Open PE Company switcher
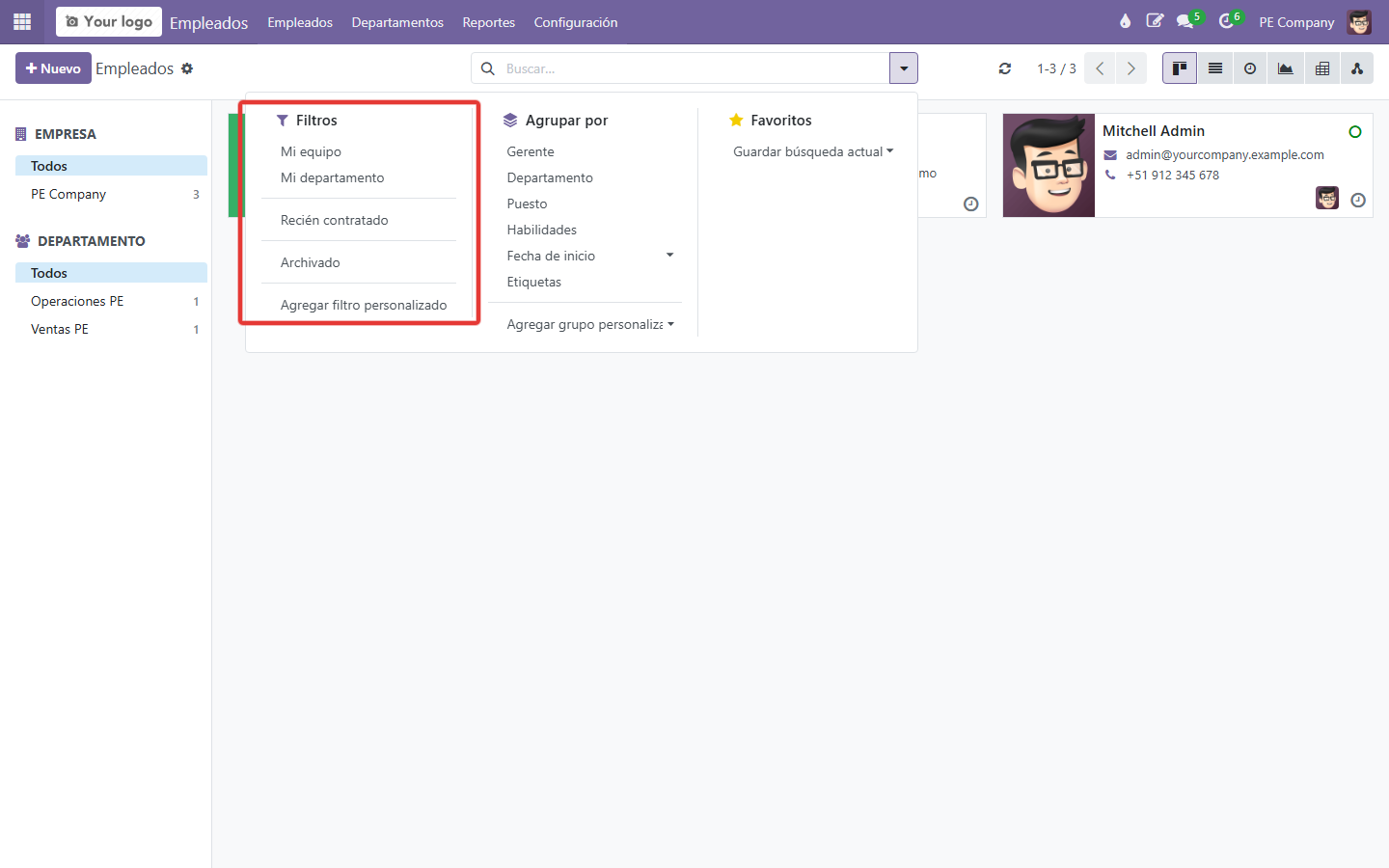The height and width of the screenshot is (868, 1389). (x=1296, y=22)
